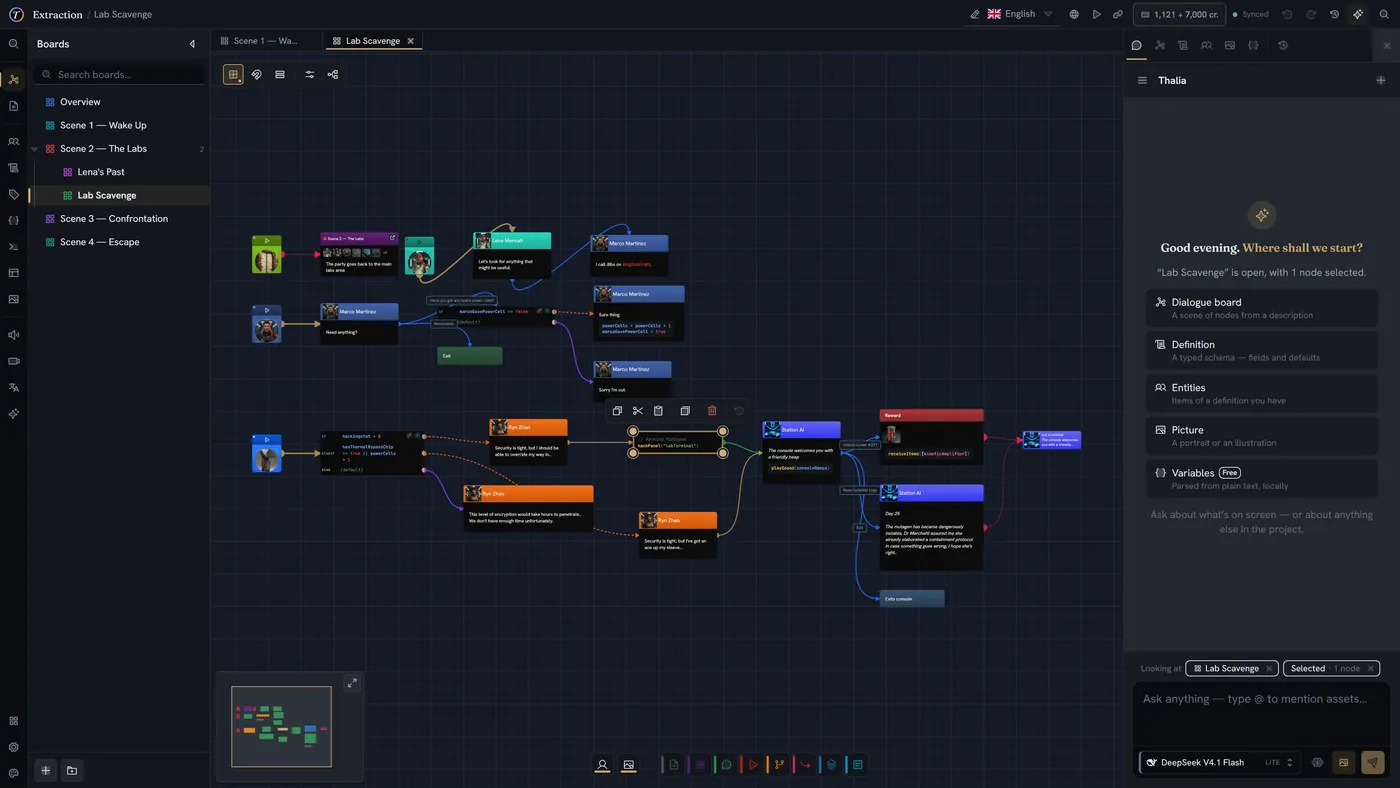Image resolution: width=1400 pixels, height=788 pixels.
Task: Expand the minimap to full view
Action: tap(352, 683)
